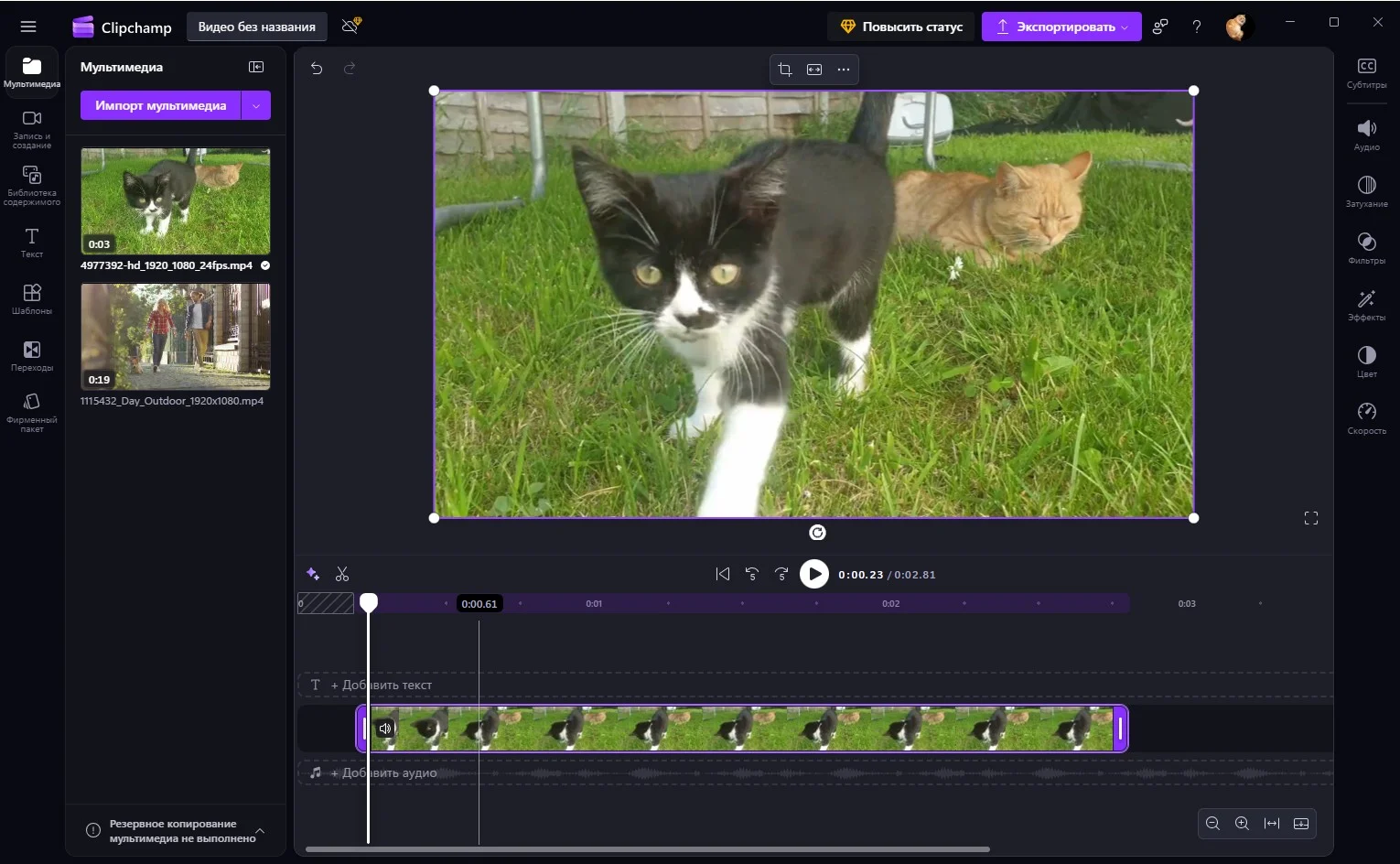Click the undo arrow
Viewport: 1400px width, 864px height.
pos(317,69)
